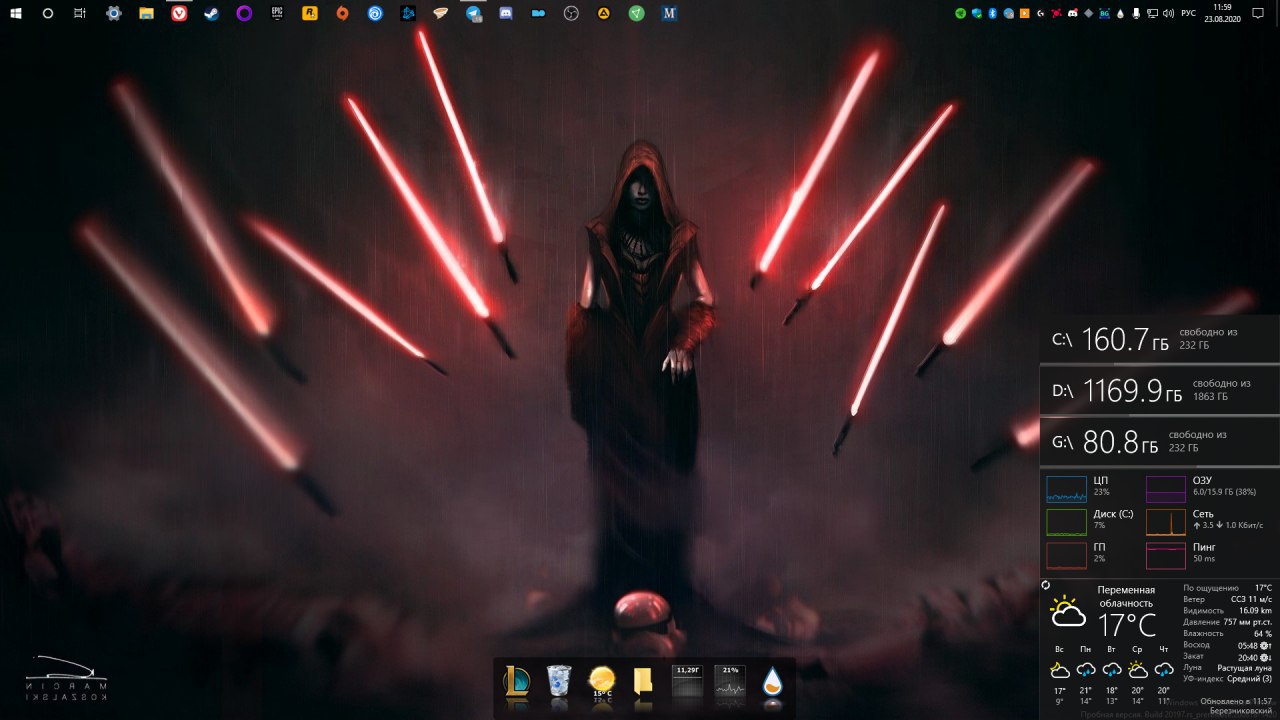Launch Steam from the taskbar

[211, 14]
